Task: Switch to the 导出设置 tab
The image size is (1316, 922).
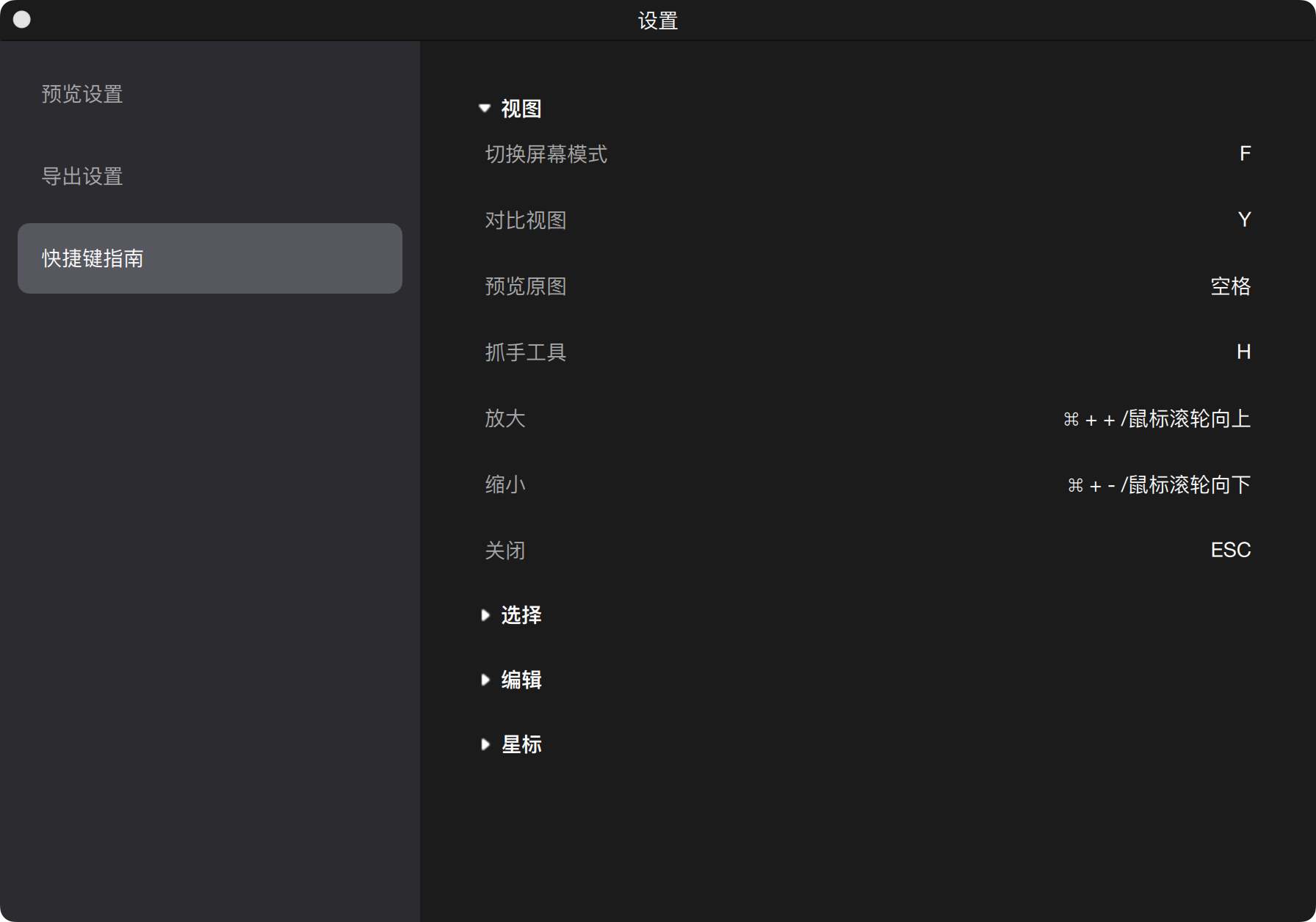Action: [82, 176]
